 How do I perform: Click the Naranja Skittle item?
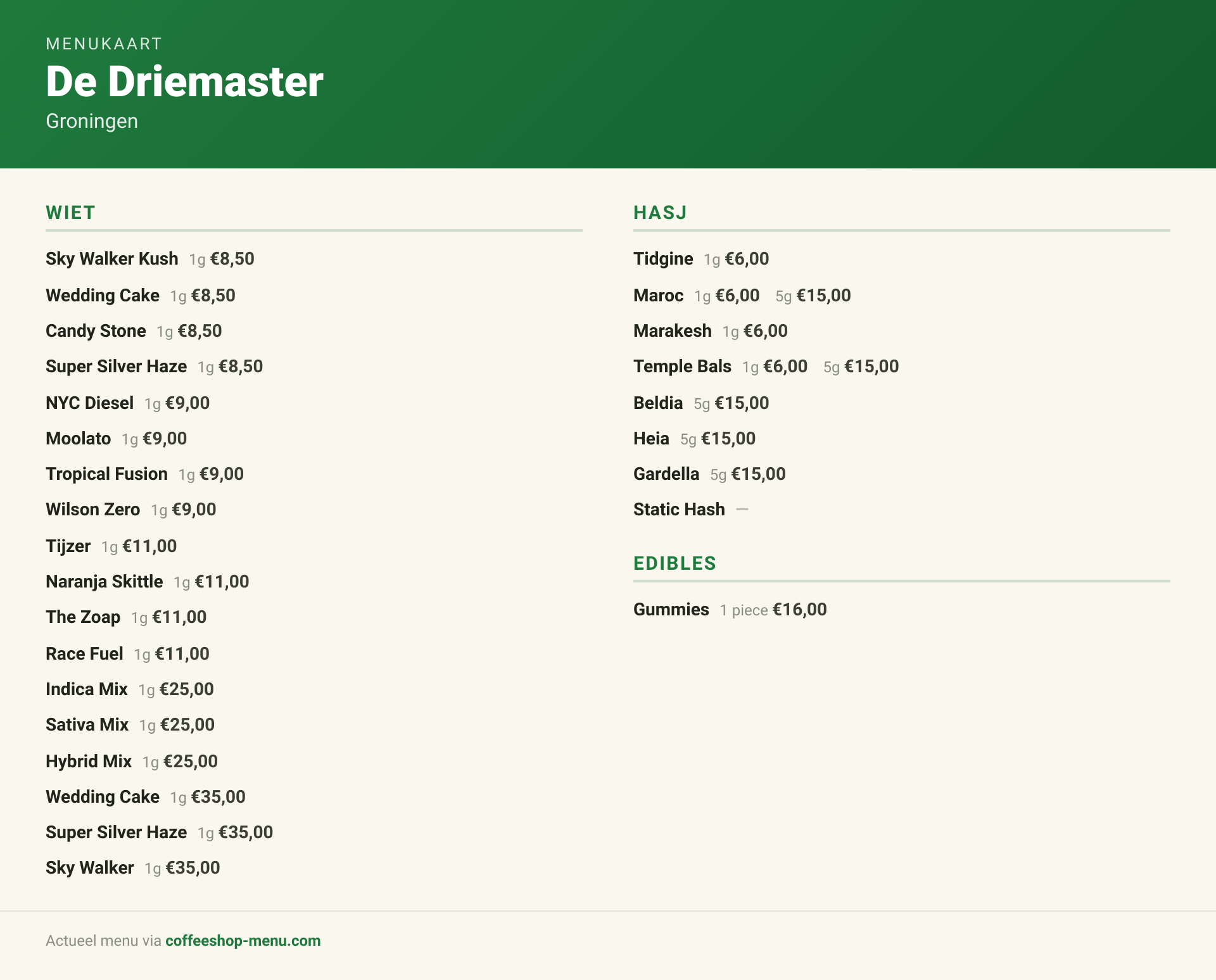click(104, 582)
